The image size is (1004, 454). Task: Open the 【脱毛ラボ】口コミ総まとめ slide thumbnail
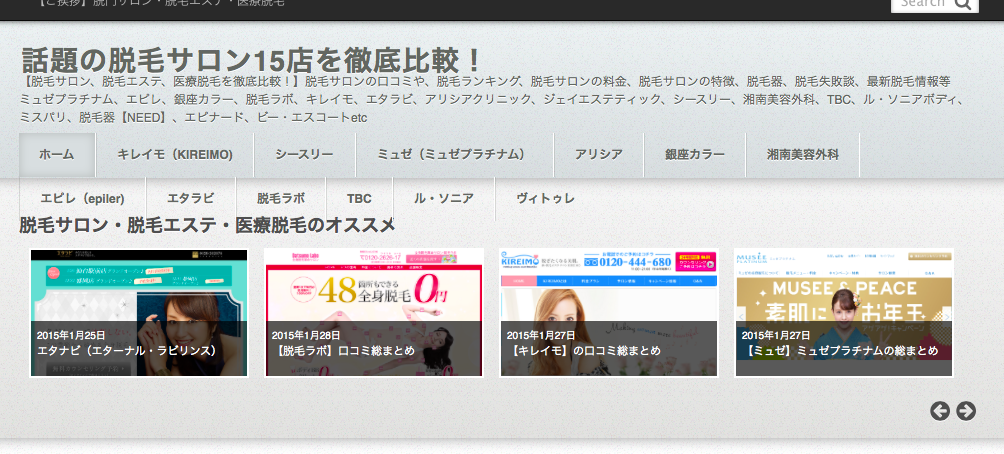(374, 313)
